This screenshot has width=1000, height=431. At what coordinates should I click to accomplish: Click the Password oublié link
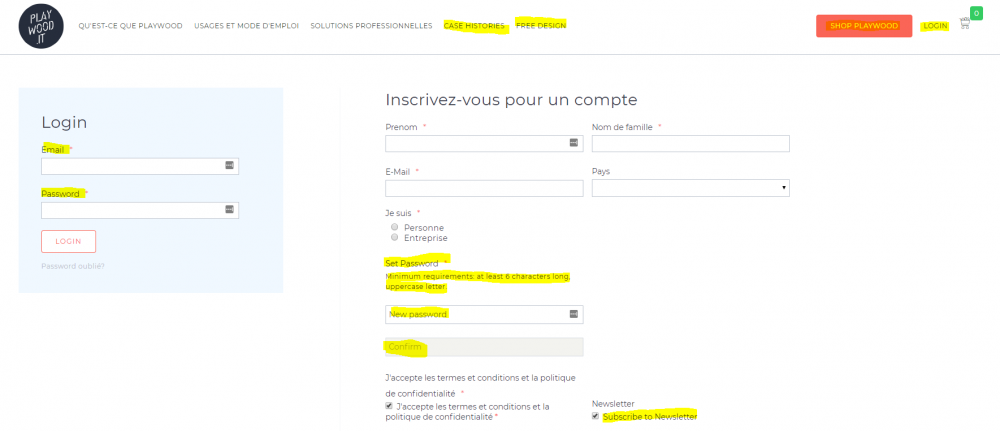tap(72, 266)
